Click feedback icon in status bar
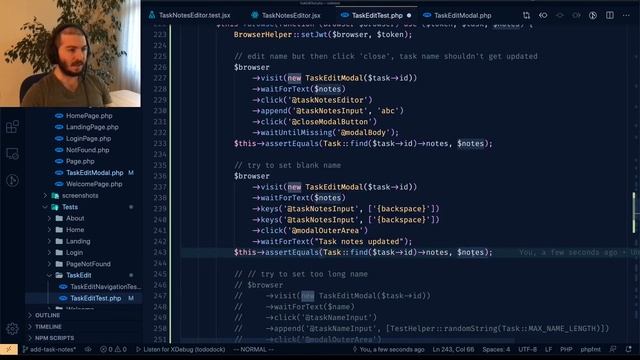 coord(613,349)
